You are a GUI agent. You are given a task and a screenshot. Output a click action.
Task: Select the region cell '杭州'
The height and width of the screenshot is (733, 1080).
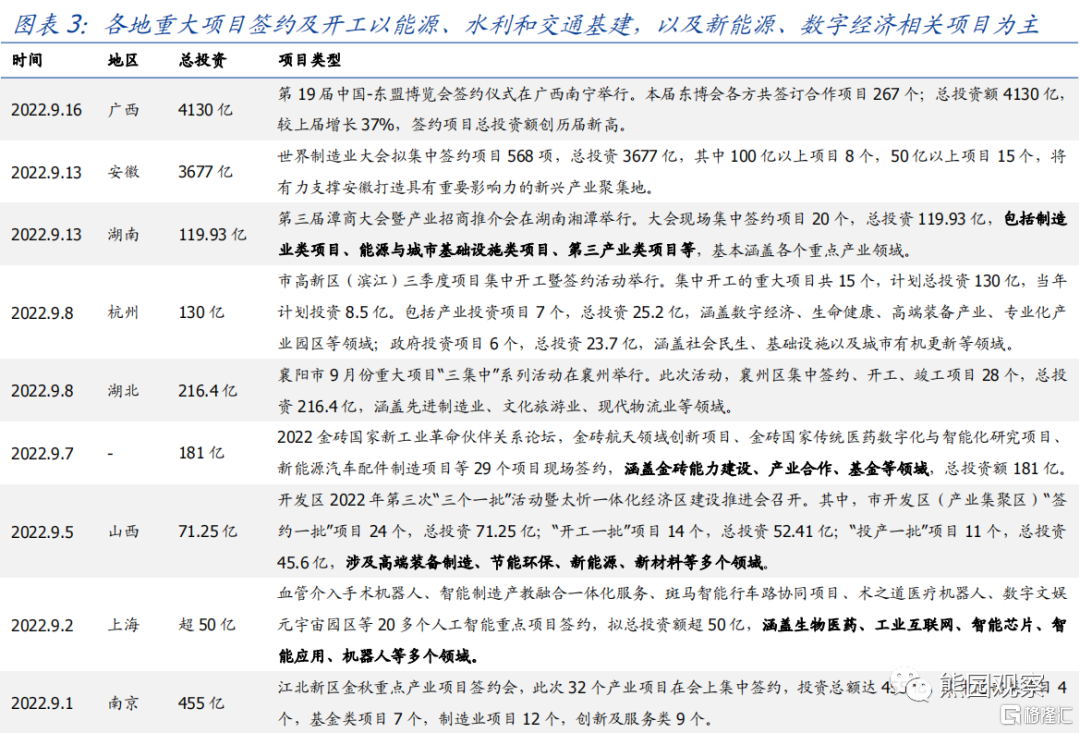pyautogui.click(x=123, y=313)
